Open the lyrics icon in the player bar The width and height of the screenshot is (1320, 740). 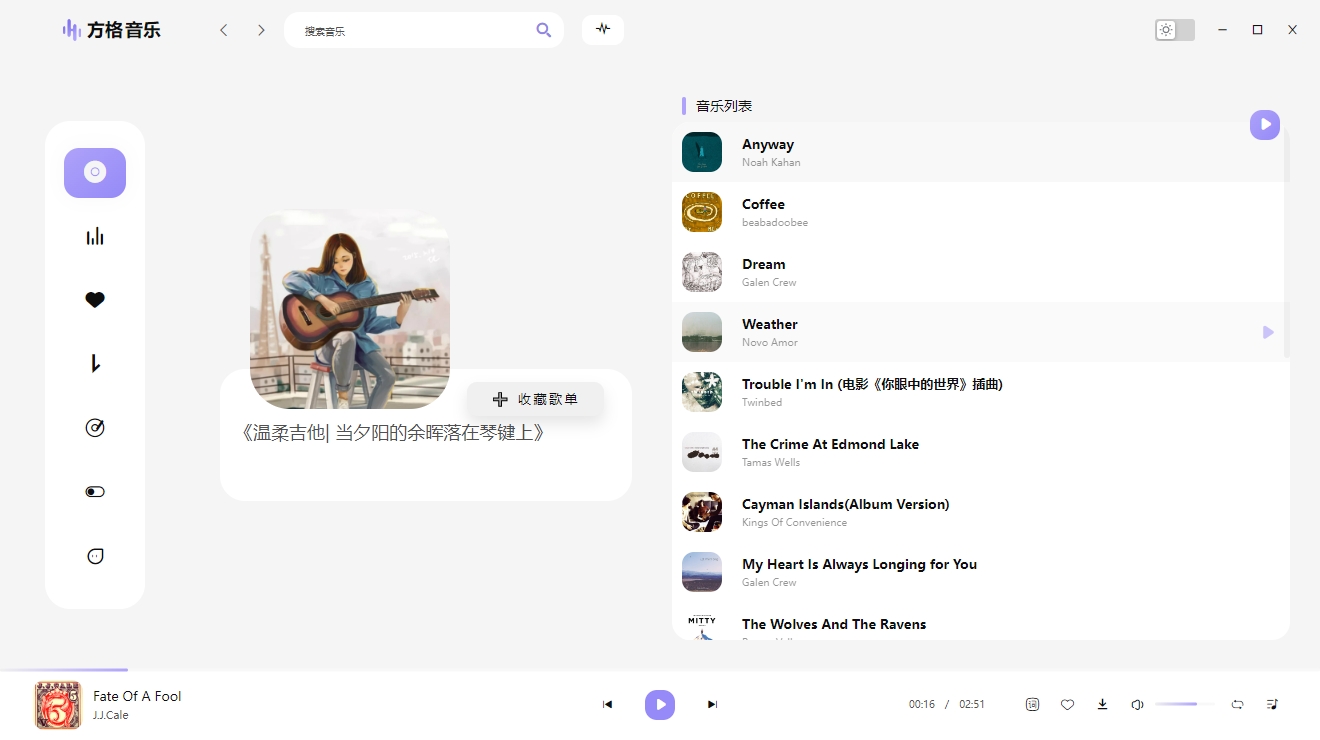point(1032,704)
